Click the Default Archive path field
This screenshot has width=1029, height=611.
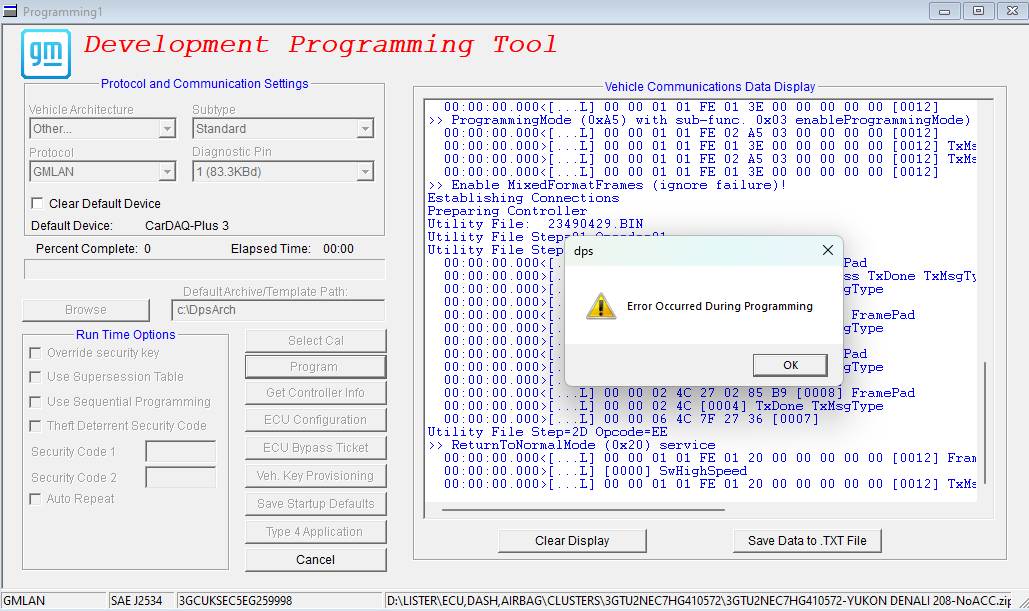click(x=278, y=310)
